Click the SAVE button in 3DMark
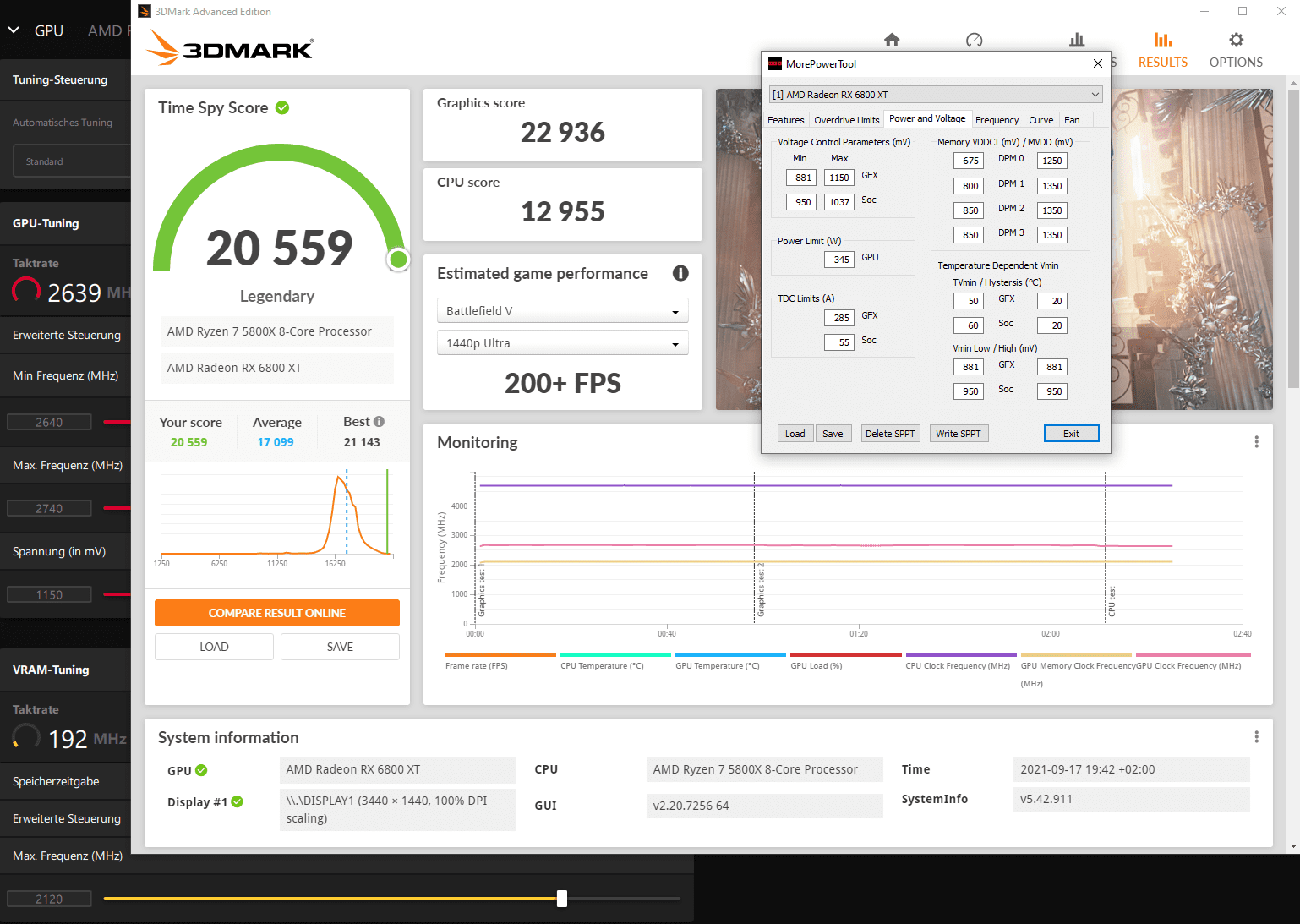Screen dimensions: 1300x924 point(340,647)
